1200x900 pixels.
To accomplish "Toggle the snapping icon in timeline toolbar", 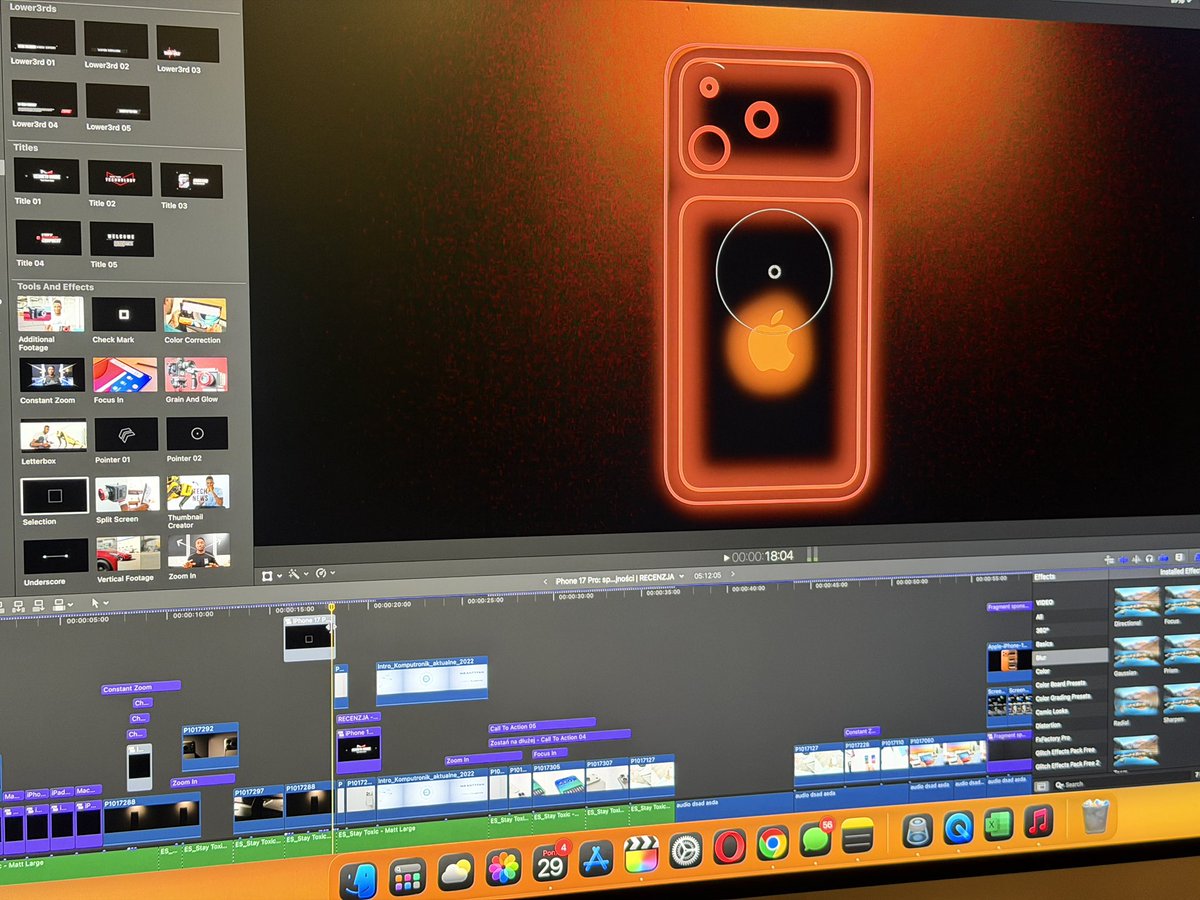I will pyautogui.click(x=1163, y=559).
